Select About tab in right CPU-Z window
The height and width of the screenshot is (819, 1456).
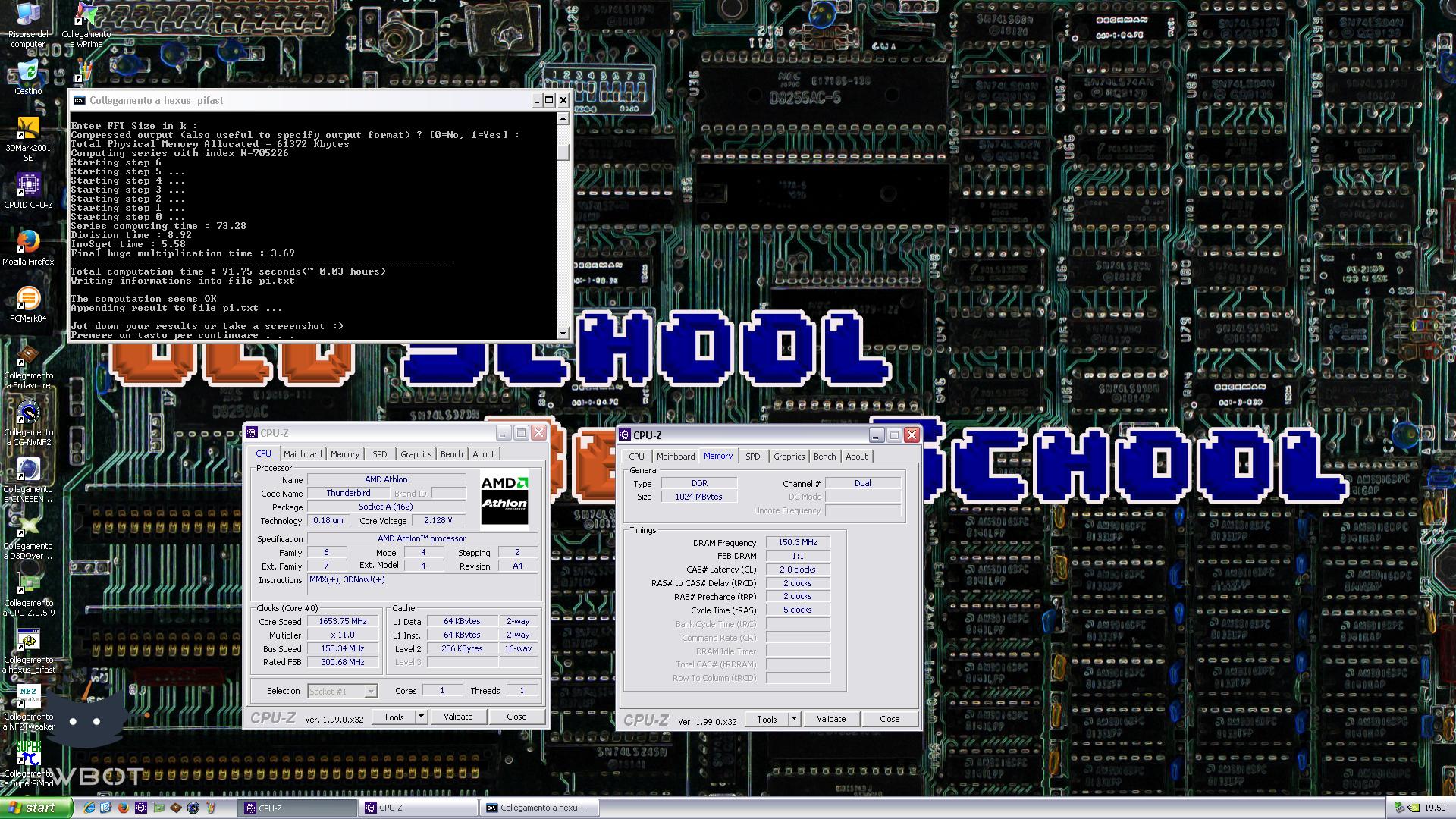(857, 457)
